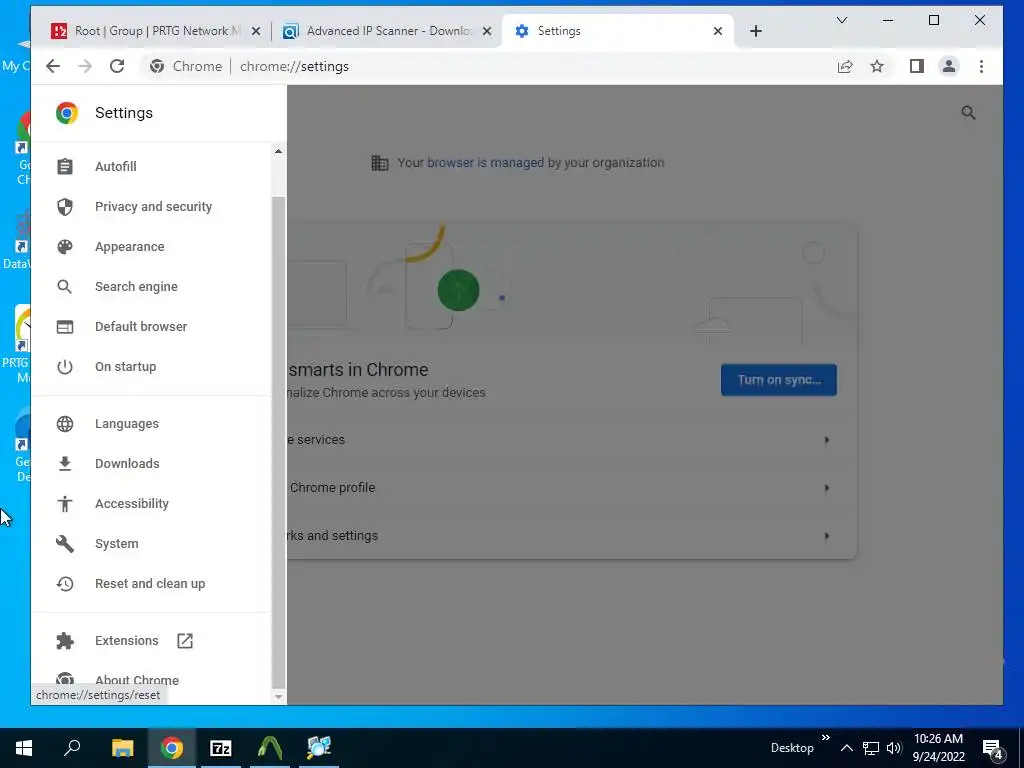Close the Settings tab
1024x768 pixels.
pyautogui.click(x=718, y=31)
